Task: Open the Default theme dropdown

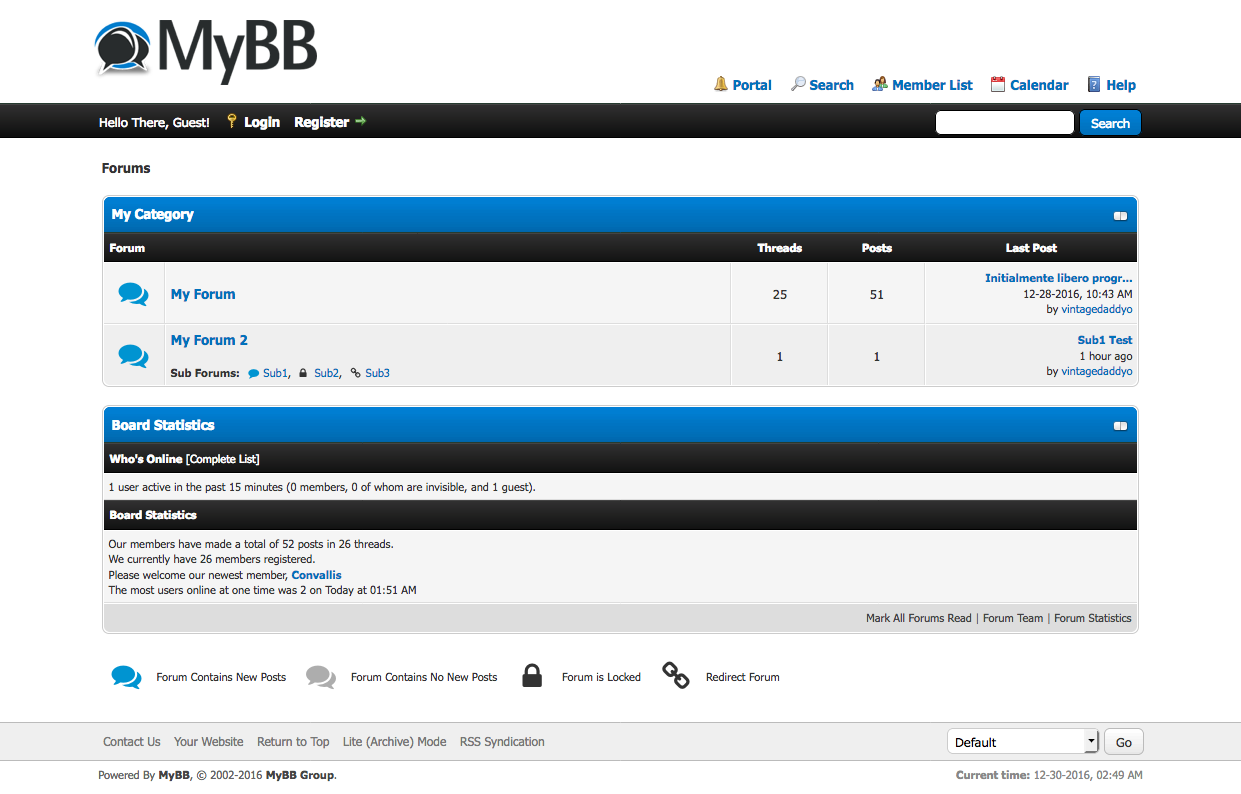Action: click(x=1023, y=742)
